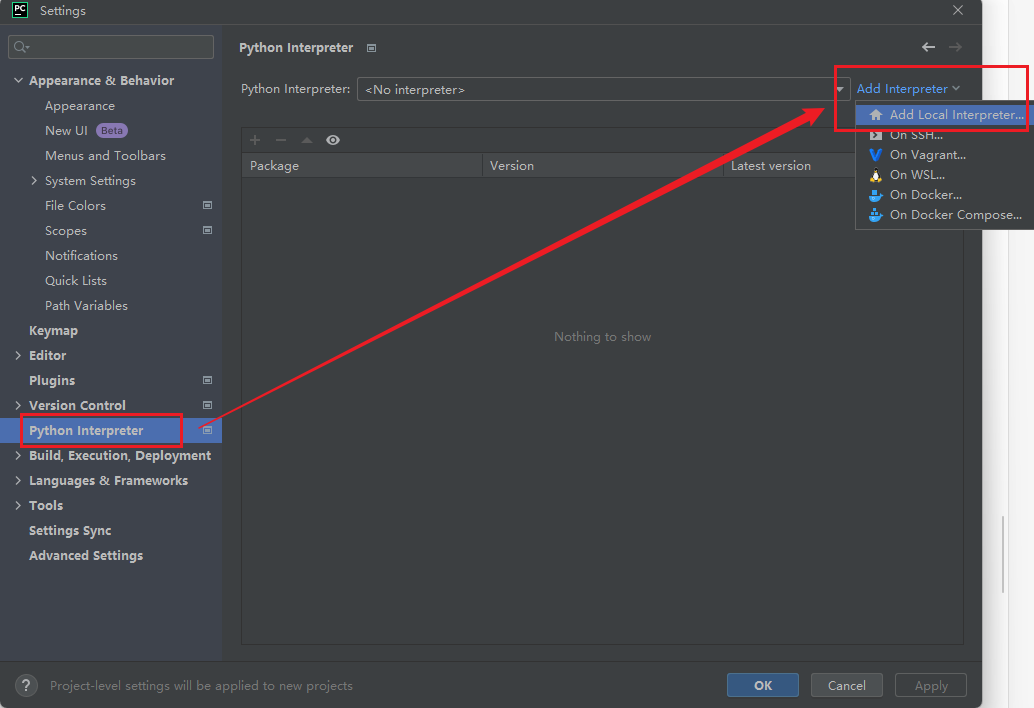Close the Settings dialog with X
This screenshot has width=1034, height=708.
click(958, 10)
